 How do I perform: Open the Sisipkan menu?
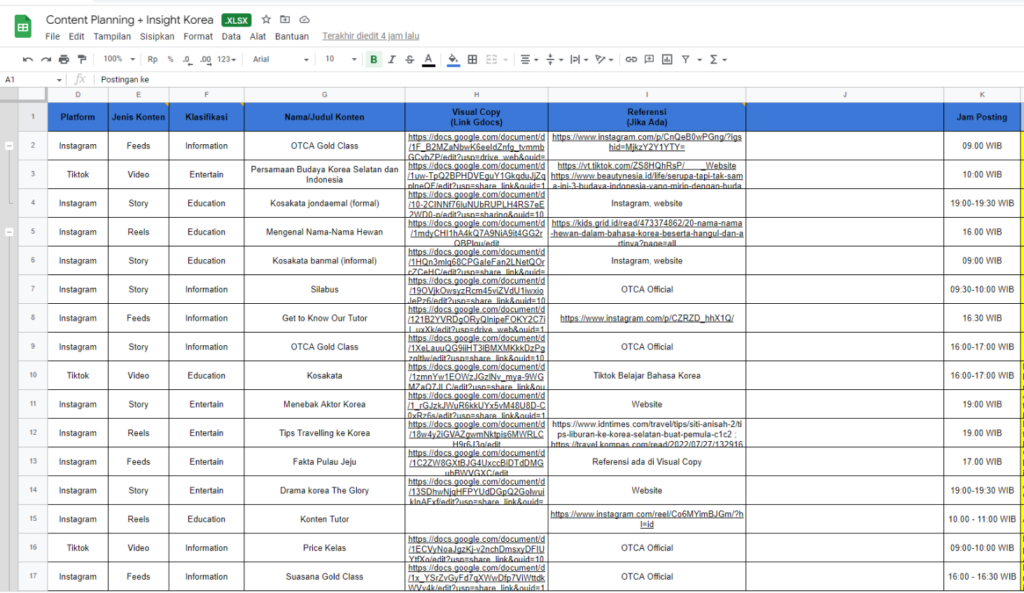[157, 37]
